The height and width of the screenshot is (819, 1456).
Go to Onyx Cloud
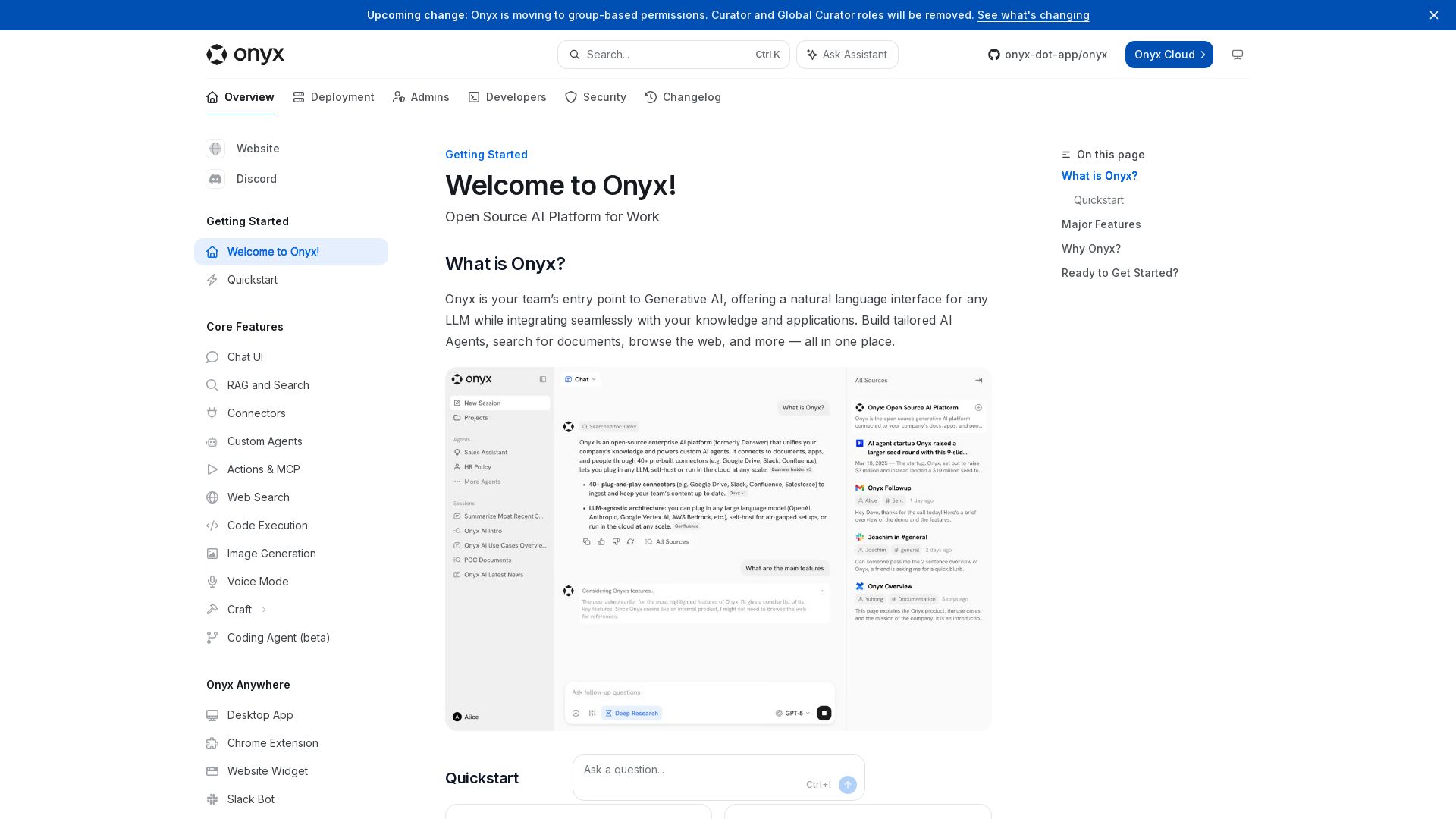[x=1169, y=55]
